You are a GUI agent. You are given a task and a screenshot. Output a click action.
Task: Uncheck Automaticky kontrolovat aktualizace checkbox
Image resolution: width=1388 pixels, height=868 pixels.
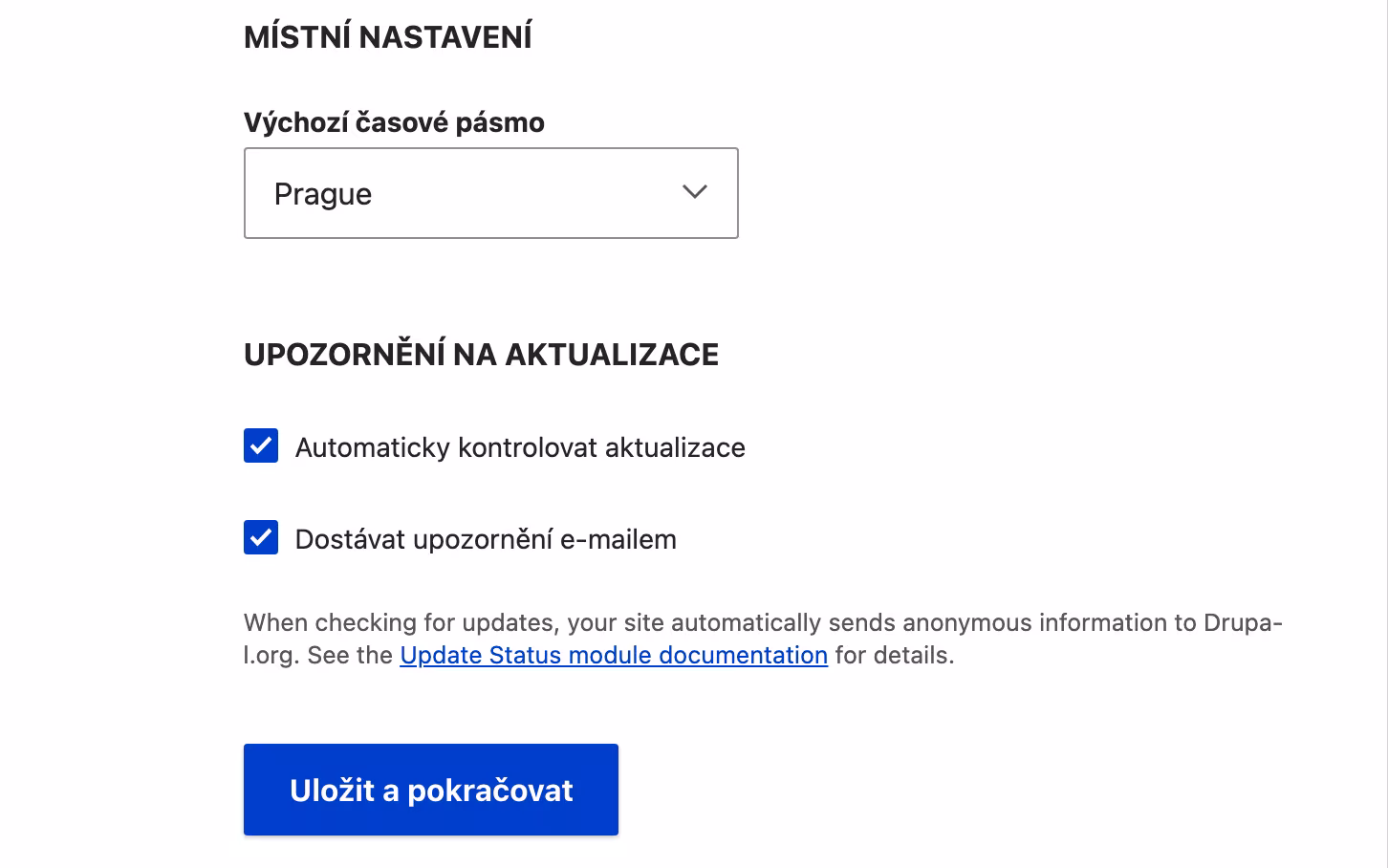pyautogui.click(x=261, y=445)
